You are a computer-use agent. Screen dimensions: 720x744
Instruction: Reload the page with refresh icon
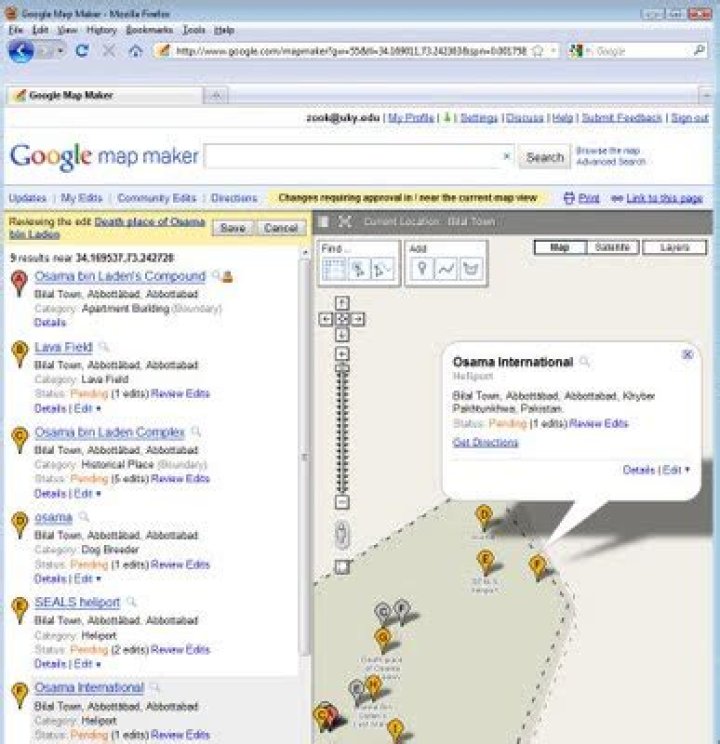tap(82, 50)
